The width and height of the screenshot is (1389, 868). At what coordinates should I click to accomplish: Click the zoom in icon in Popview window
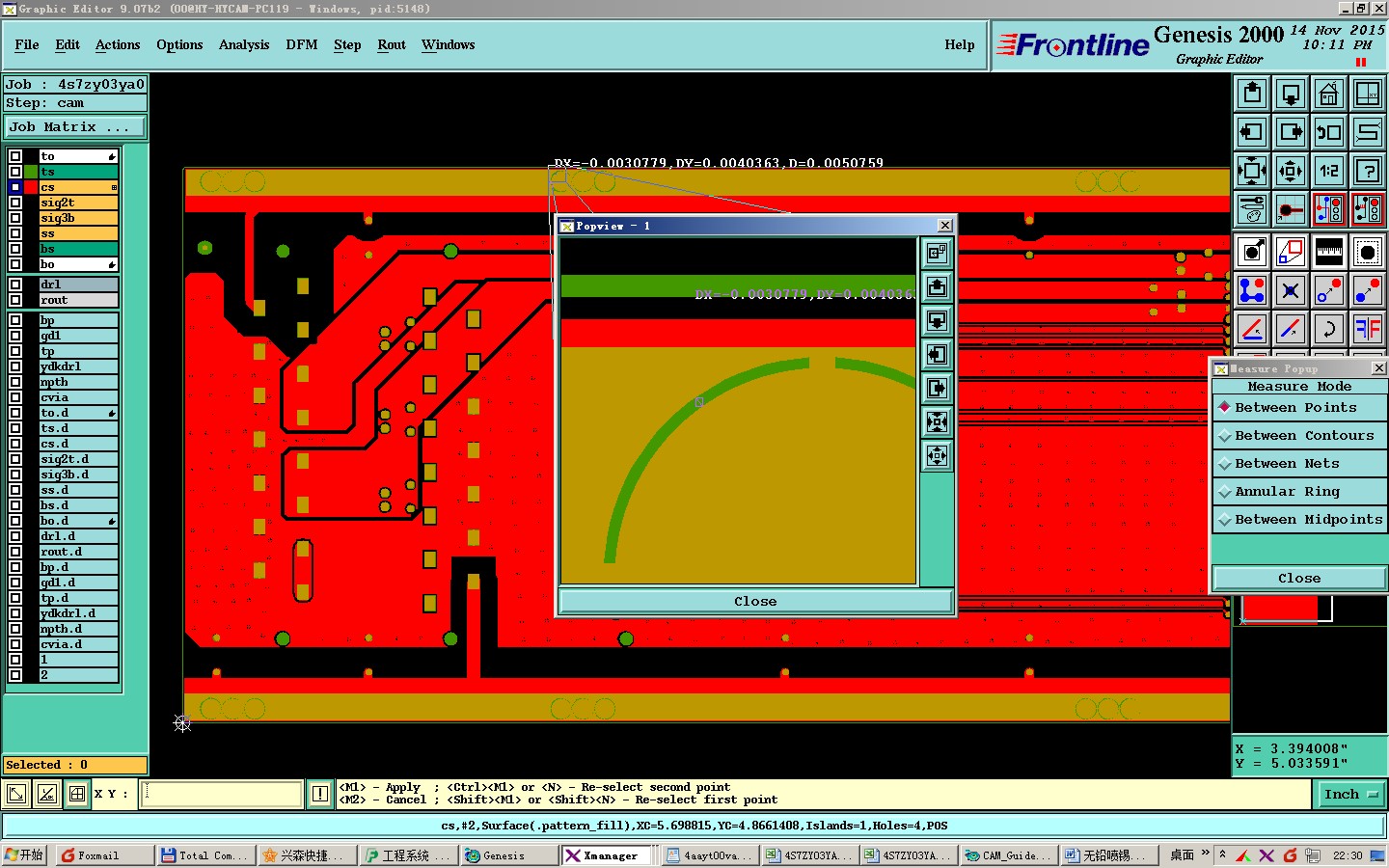pyautogui.click(x=937, y=421)
